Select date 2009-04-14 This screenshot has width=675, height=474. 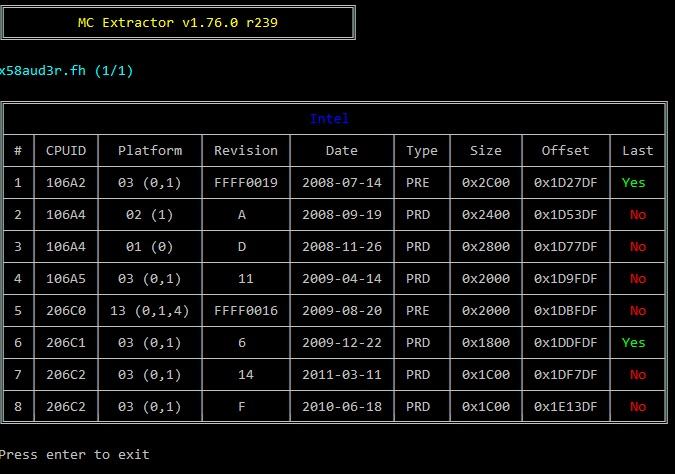[x=341, y=279]
